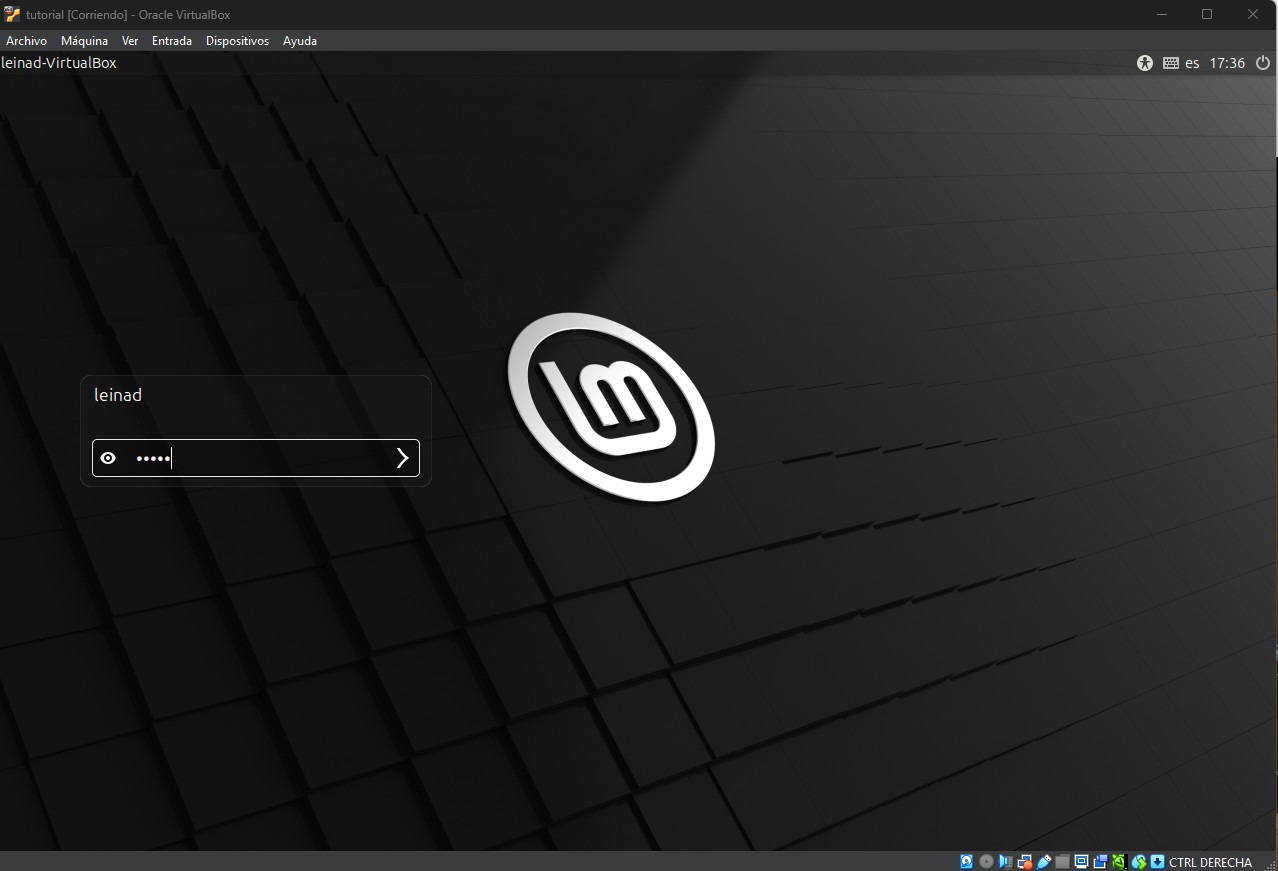Open the Archivo menu
1278x871 pixels.
(26, 41)
